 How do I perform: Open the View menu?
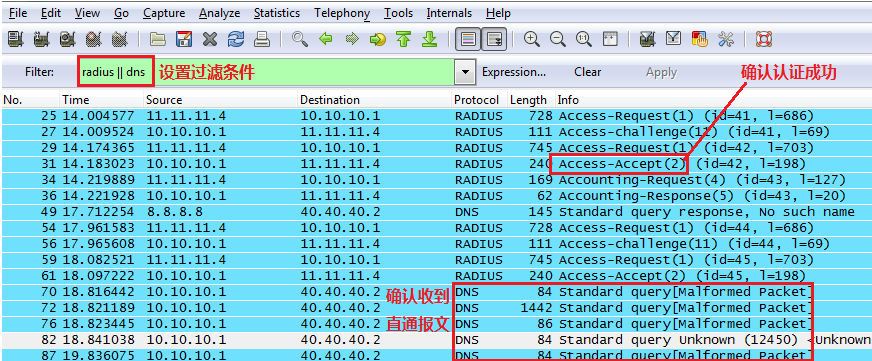87,13
